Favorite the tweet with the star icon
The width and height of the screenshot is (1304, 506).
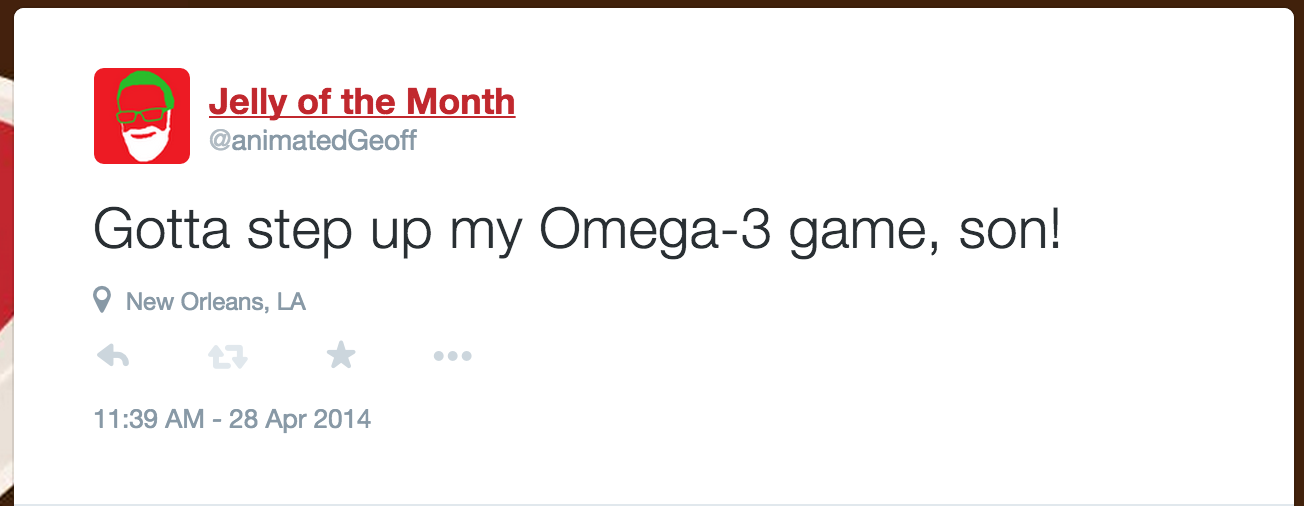[341, 354]
